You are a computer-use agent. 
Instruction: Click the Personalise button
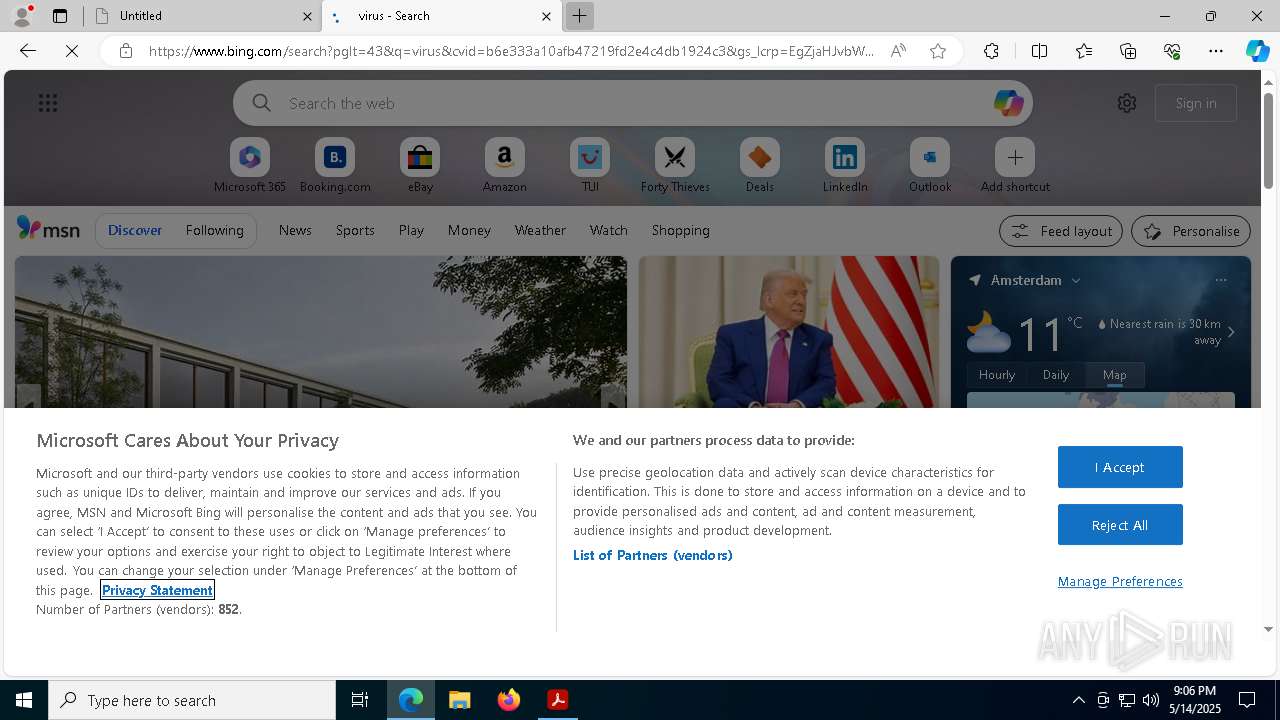click(x=1191, y=231)
